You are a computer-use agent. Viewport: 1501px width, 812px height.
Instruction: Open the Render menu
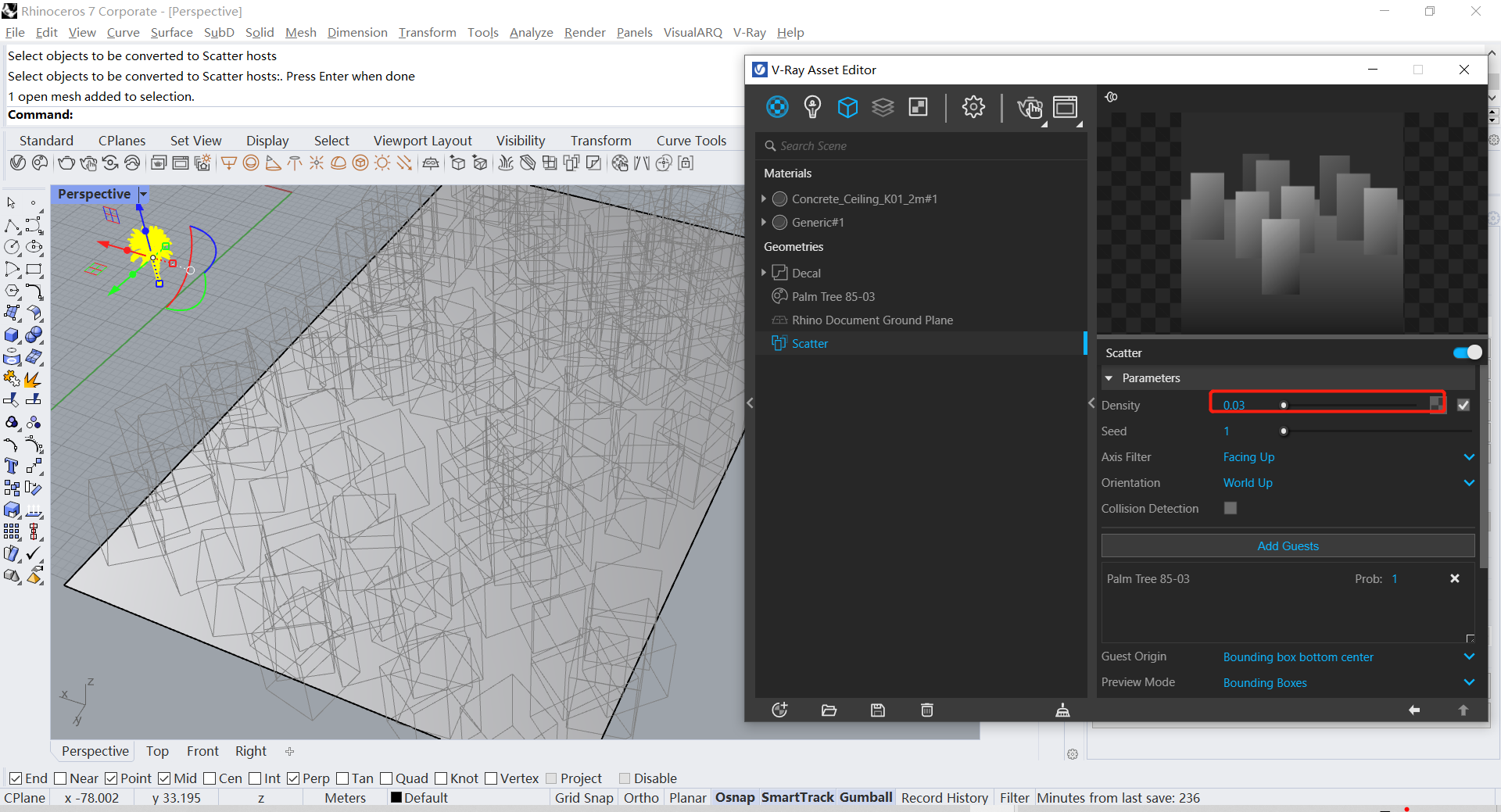[585, 32]
